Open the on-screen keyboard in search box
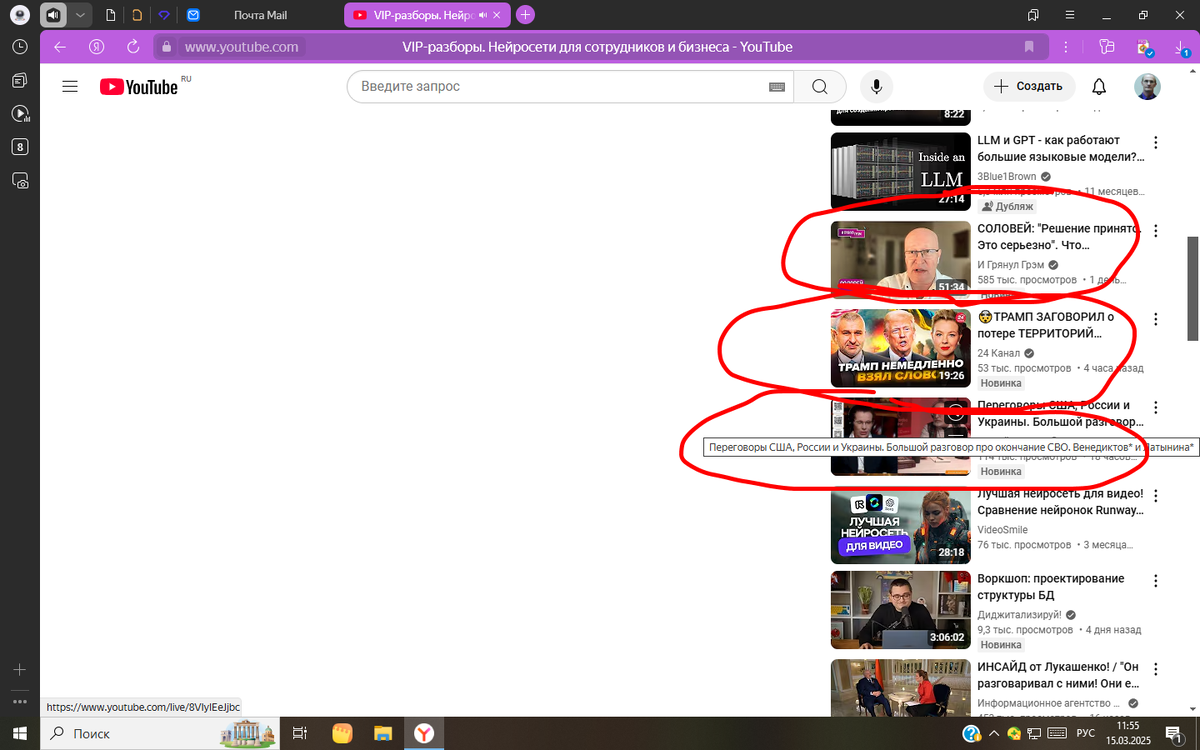 click(x=776, y=87)
